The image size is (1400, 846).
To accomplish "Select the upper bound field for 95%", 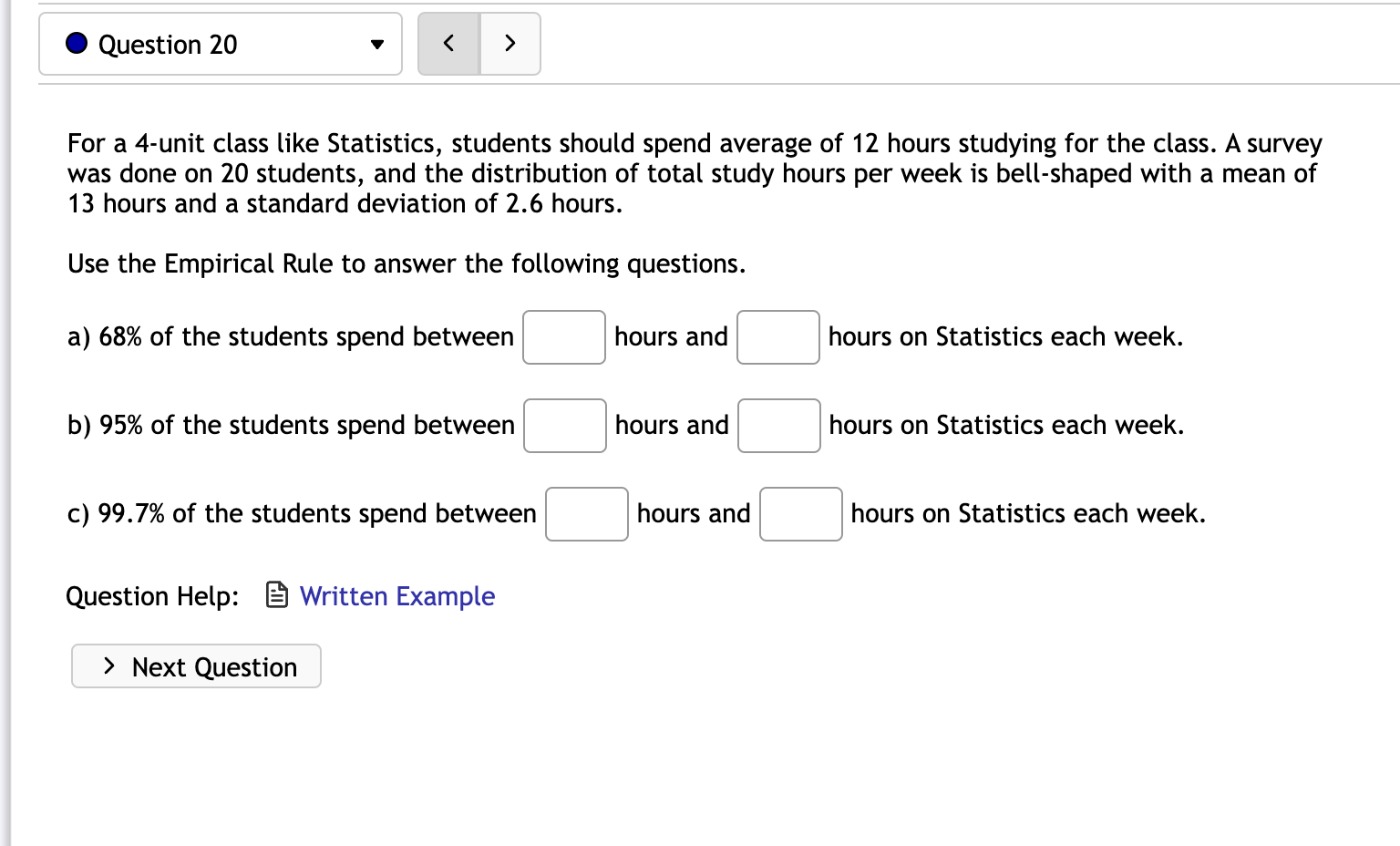I will (x=778, y=426).
